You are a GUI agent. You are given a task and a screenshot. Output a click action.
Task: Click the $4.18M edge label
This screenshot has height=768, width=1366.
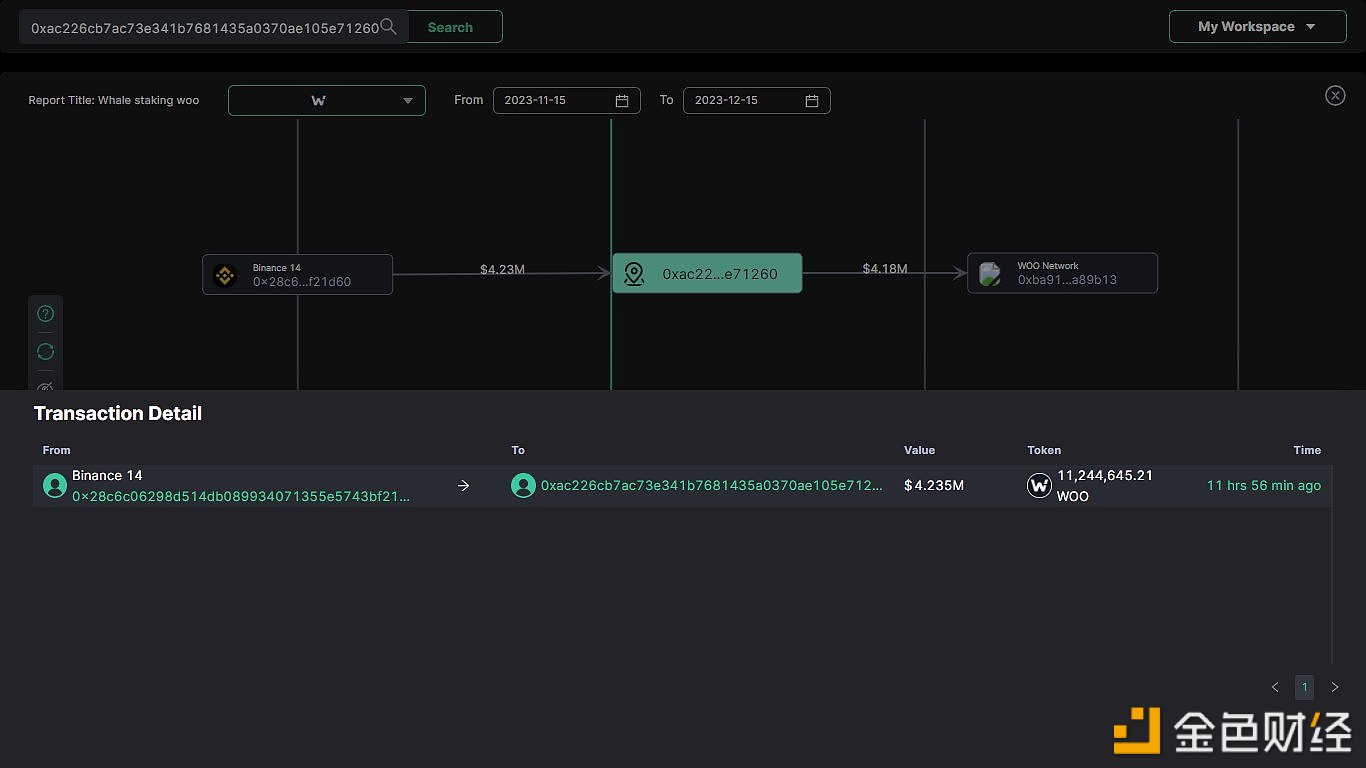(x=885, y=268)
